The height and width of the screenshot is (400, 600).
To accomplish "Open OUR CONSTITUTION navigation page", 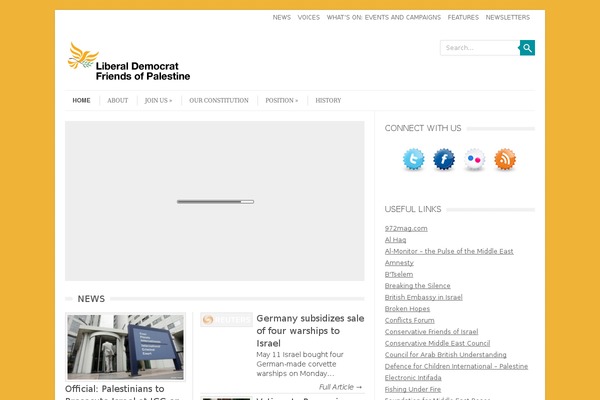I will point(219,100).
